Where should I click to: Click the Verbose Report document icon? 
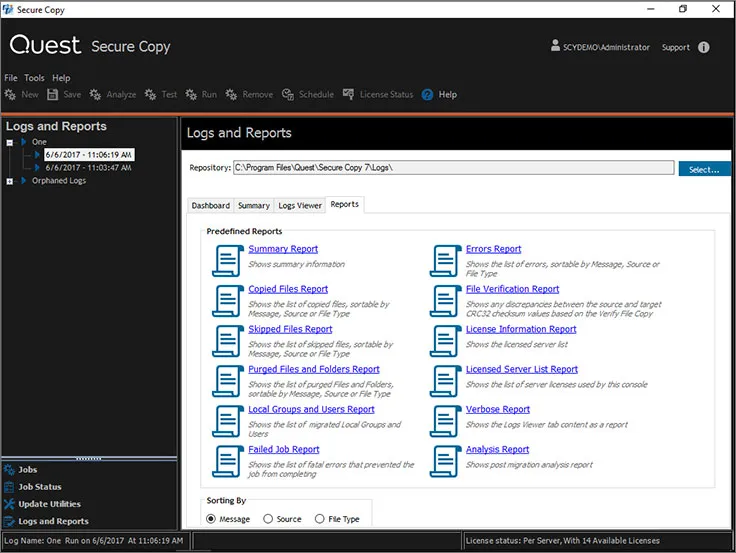445,421
